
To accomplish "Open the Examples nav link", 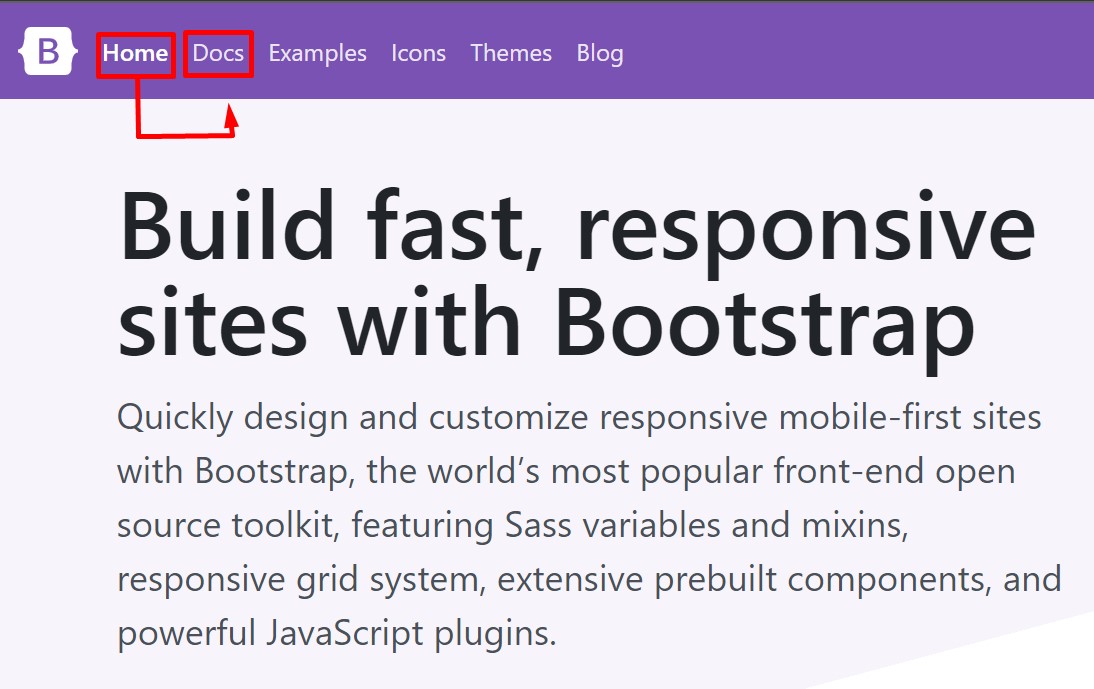I will (x=317, y=53).
